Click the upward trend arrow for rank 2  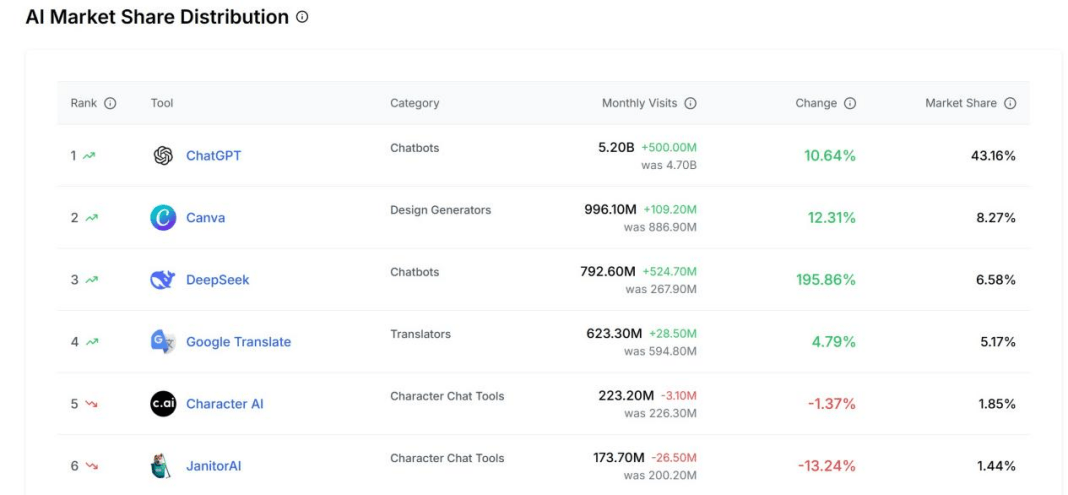pyautogui.click(x=91, y=218)
